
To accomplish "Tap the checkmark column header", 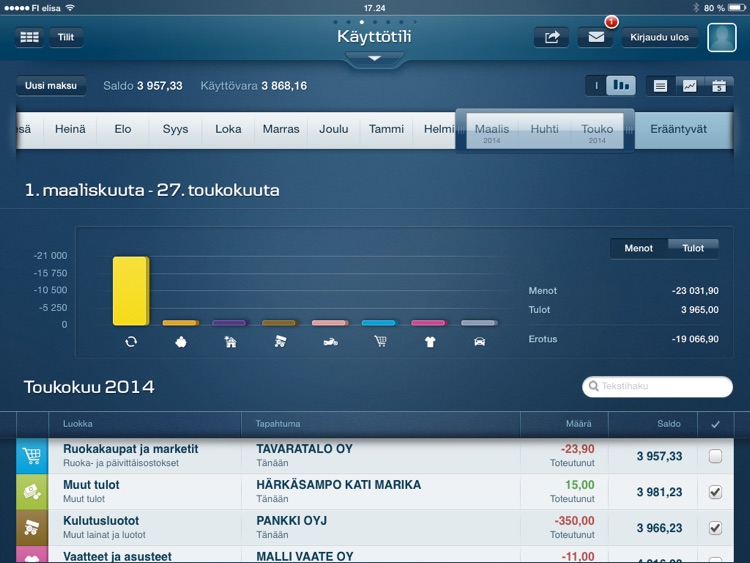I will [715, 424].
